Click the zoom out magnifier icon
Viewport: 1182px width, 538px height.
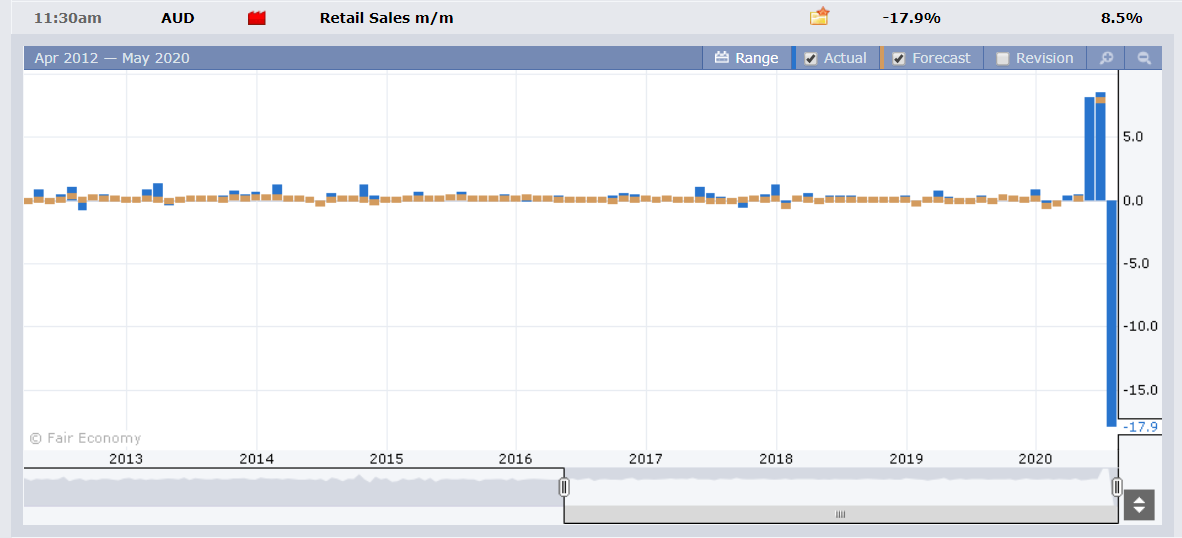click(1144, 58)
